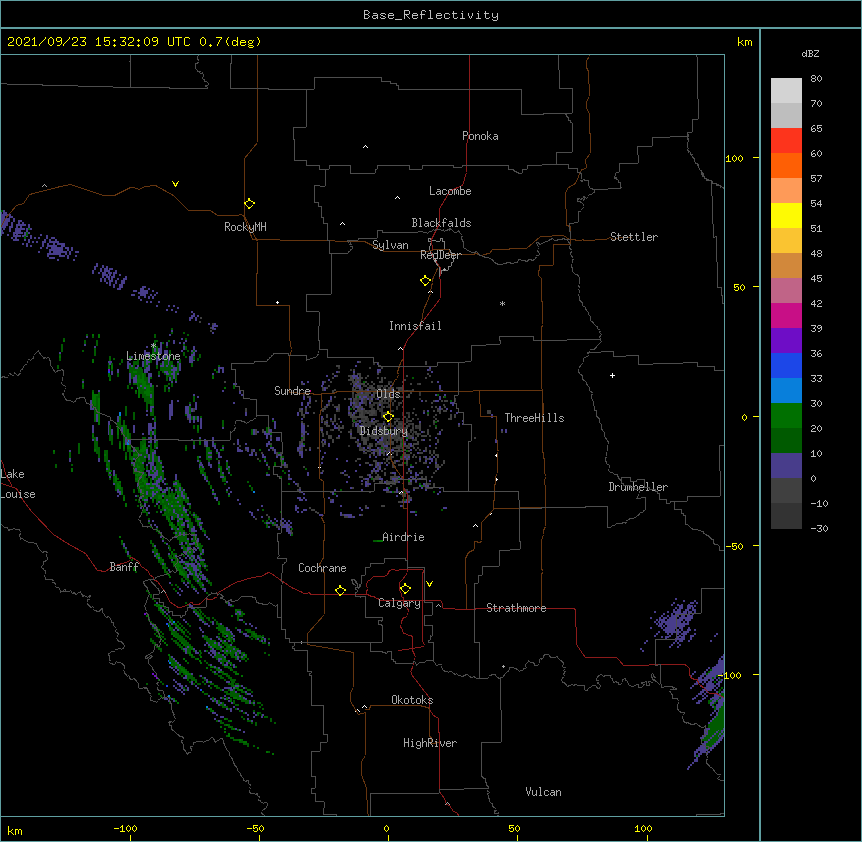862x842 pixels.
Task: Click the Banff label on the map
Action: [x=124, y=567]
